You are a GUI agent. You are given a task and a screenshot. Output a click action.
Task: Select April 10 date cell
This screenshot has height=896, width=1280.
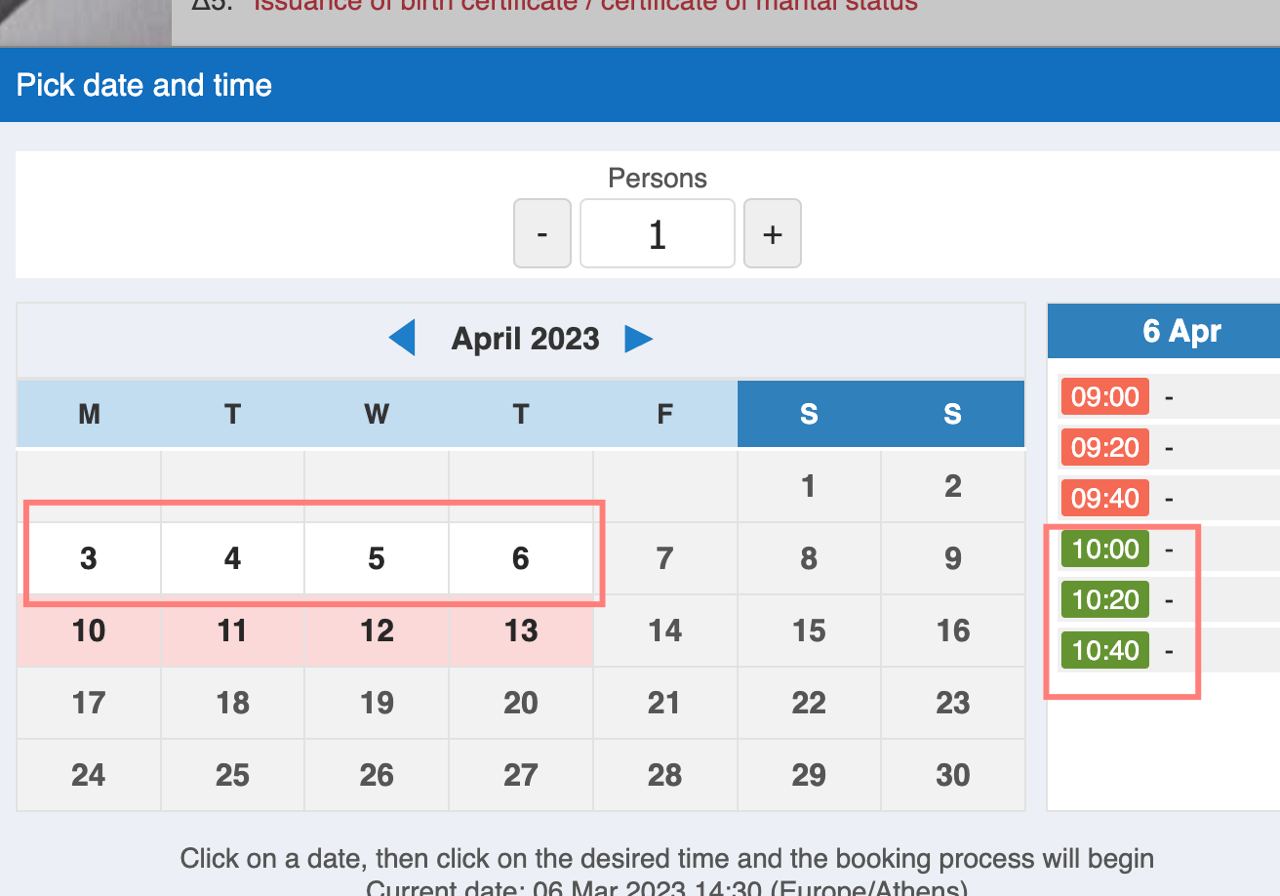[x=89, y=631]
